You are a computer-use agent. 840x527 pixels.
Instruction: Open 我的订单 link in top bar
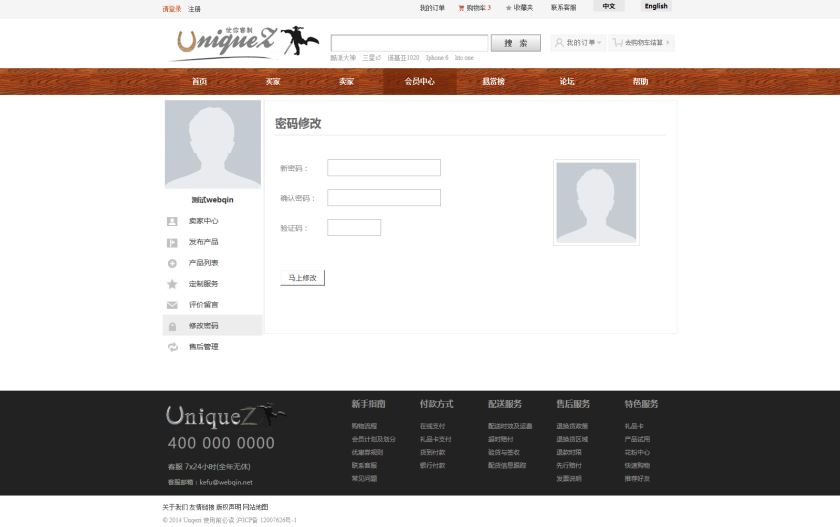432,8
